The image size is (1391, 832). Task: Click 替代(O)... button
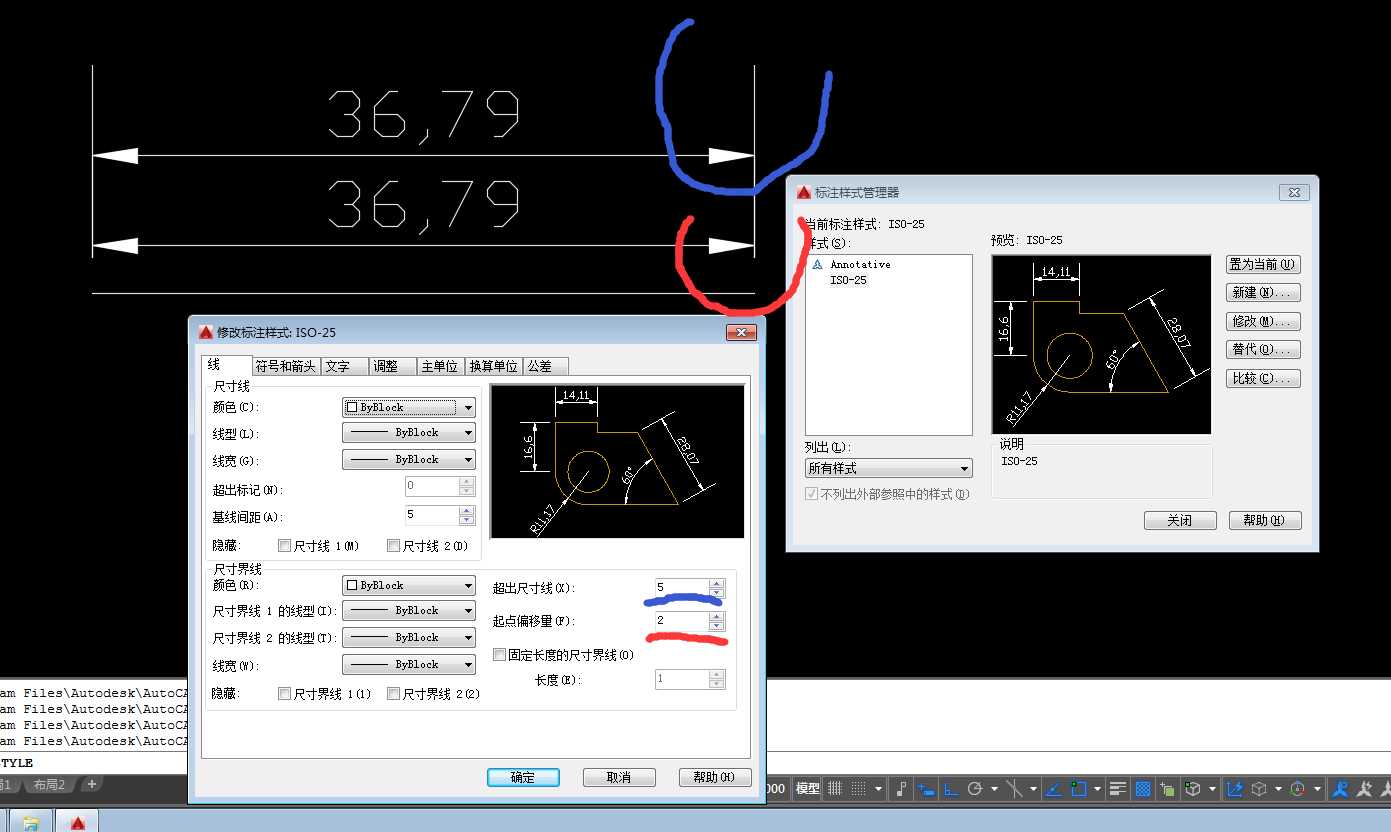(1263, 350)
